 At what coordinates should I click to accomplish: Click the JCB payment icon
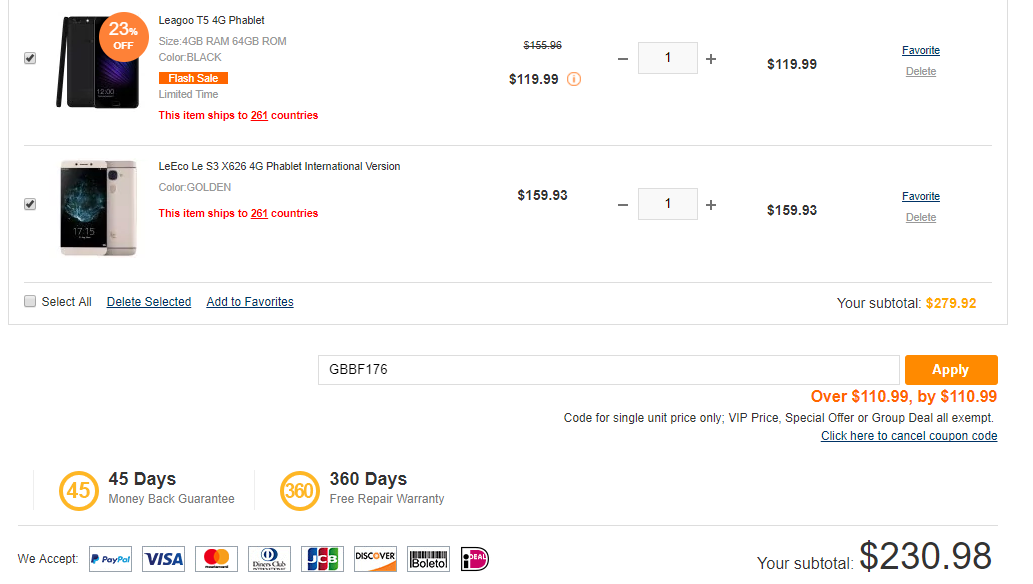(x=322, y=559)
